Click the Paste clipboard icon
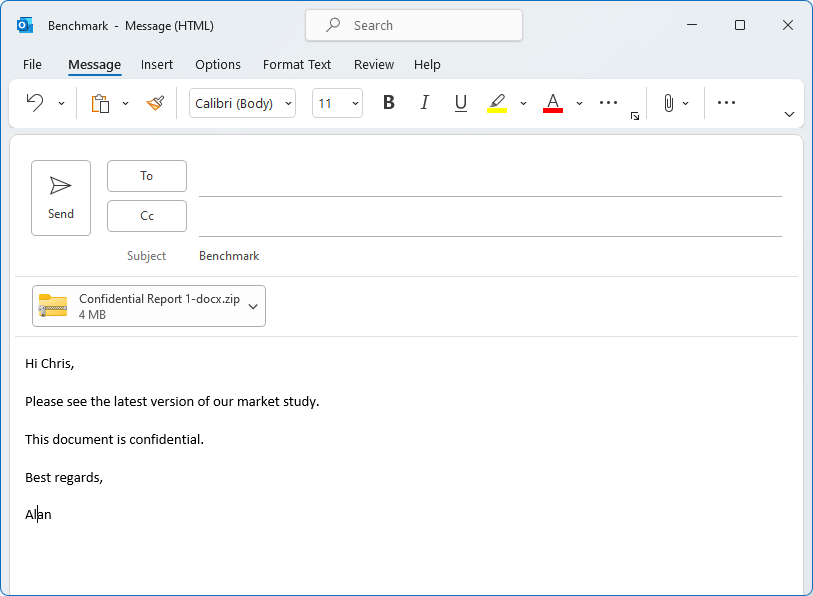Image resolution: width=813 pixels, height=596 pixels. (101, 103)
